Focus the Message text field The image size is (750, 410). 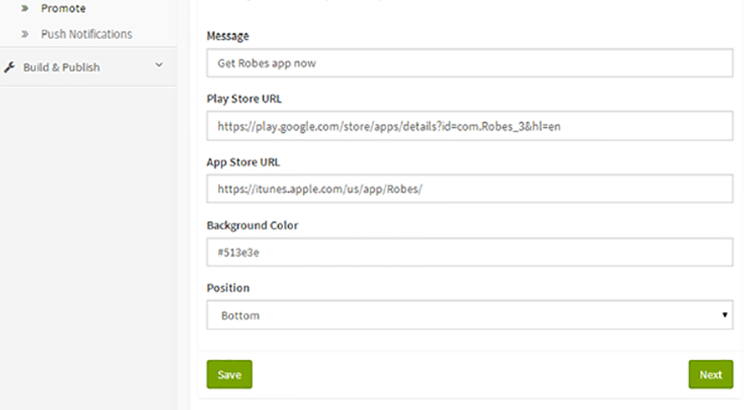(468, 63)
